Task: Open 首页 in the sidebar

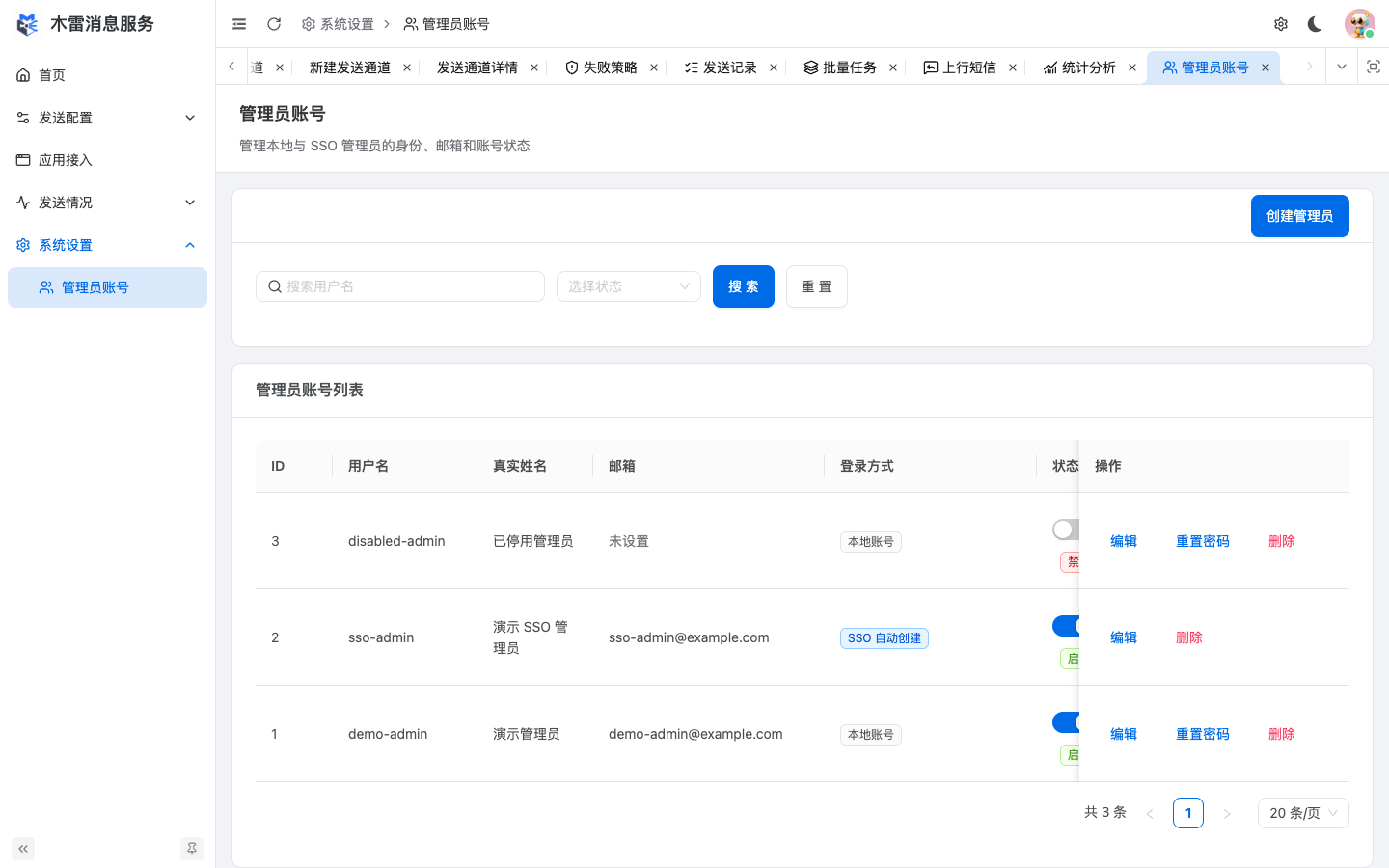Action: coord(107,75)
